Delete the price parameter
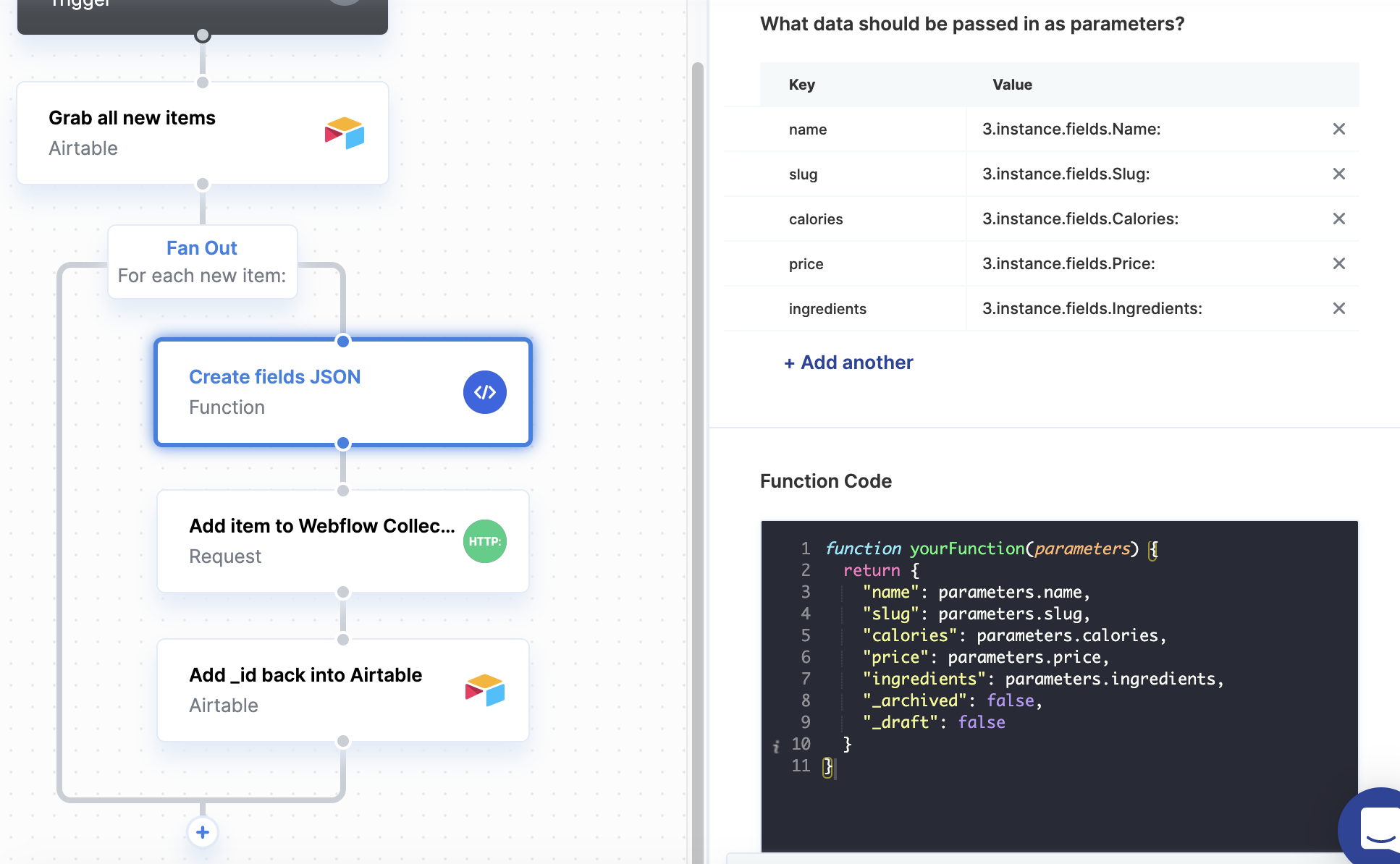The width and height of the screenshot is (1400, 864). (1338, 263)
